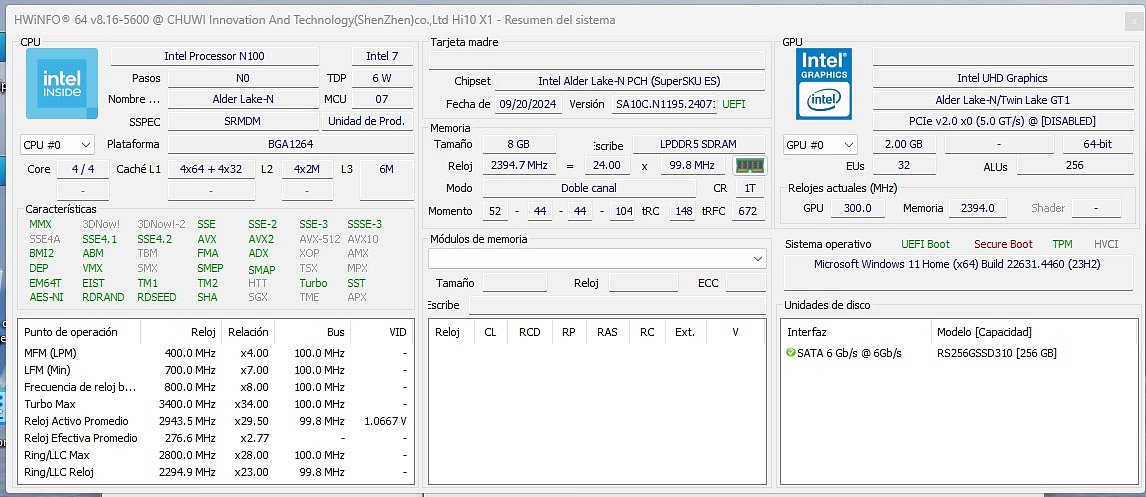Close the system summary window
The width and height of the screenshot is (1146, 497).
point(1133,20)
